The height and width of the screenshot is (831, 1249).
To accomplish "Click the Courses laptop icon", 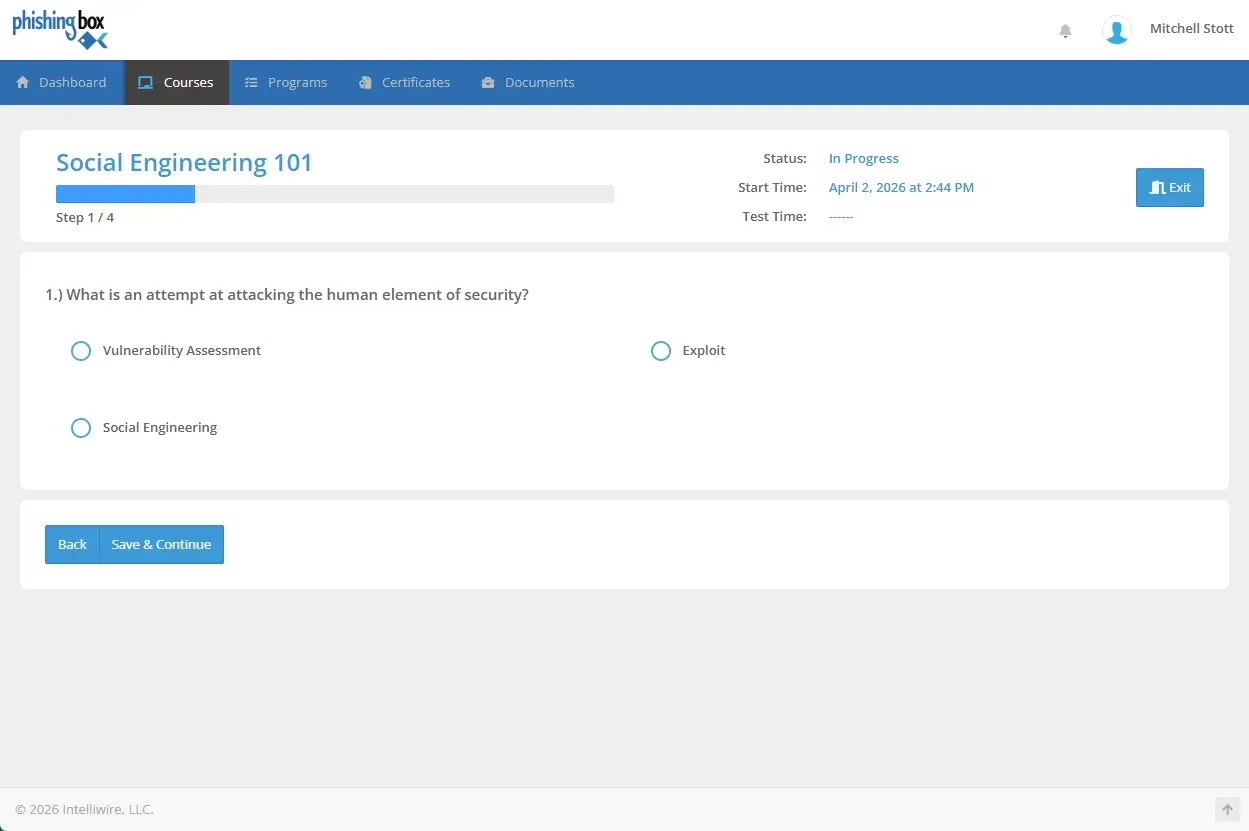I will coord(146,83).
